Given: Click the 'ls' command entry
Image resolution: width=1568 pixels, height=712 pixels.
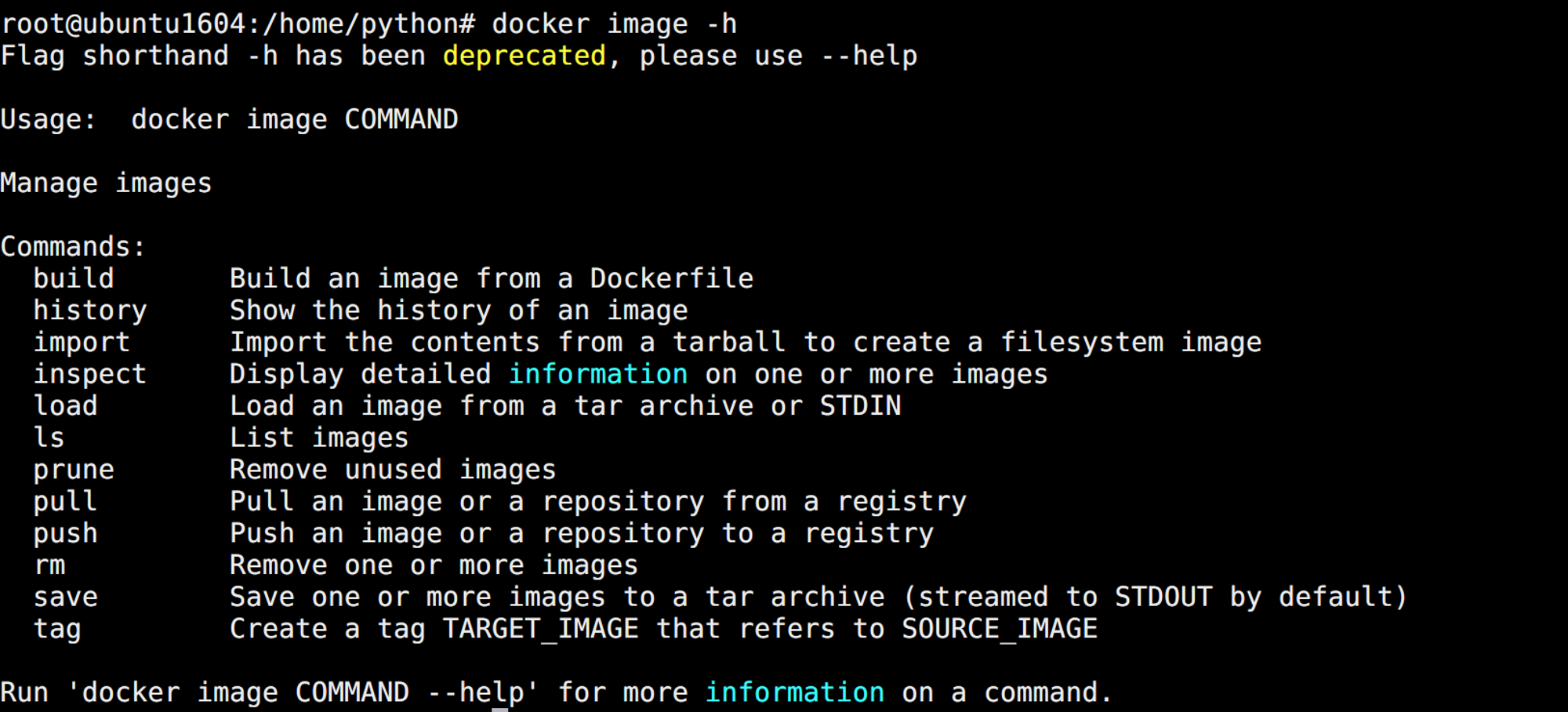Looking at the screenshot, I should [x=49, y=438].
